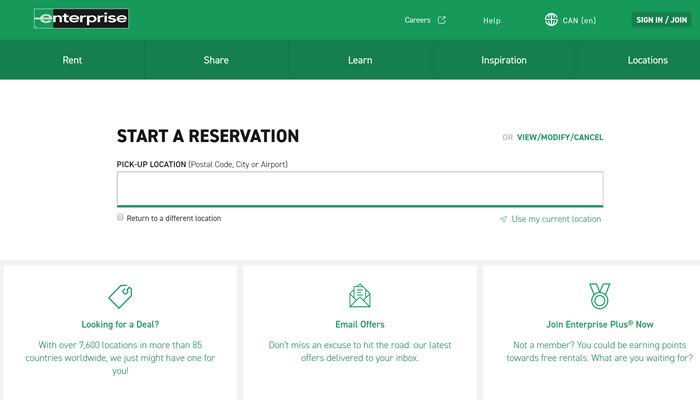700x400 pixels.
Task: Click the Enterprise Plus medal icon
Action: tap(599, 296)
